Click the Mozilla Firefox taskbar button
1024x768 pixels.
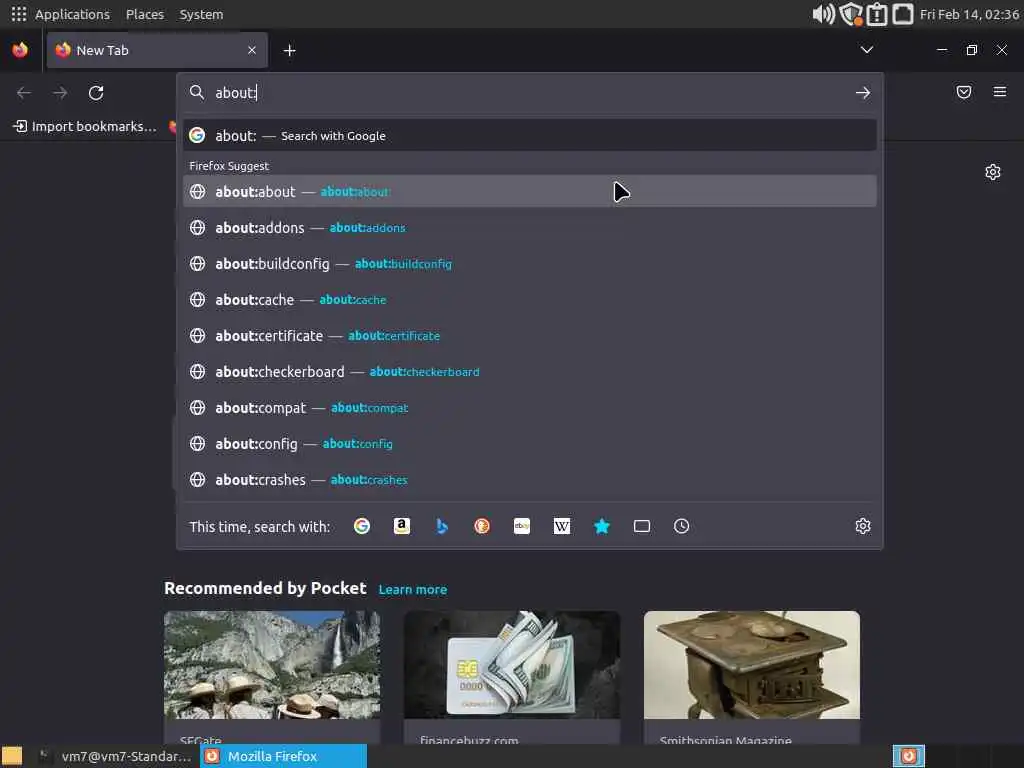coord(283,756)
